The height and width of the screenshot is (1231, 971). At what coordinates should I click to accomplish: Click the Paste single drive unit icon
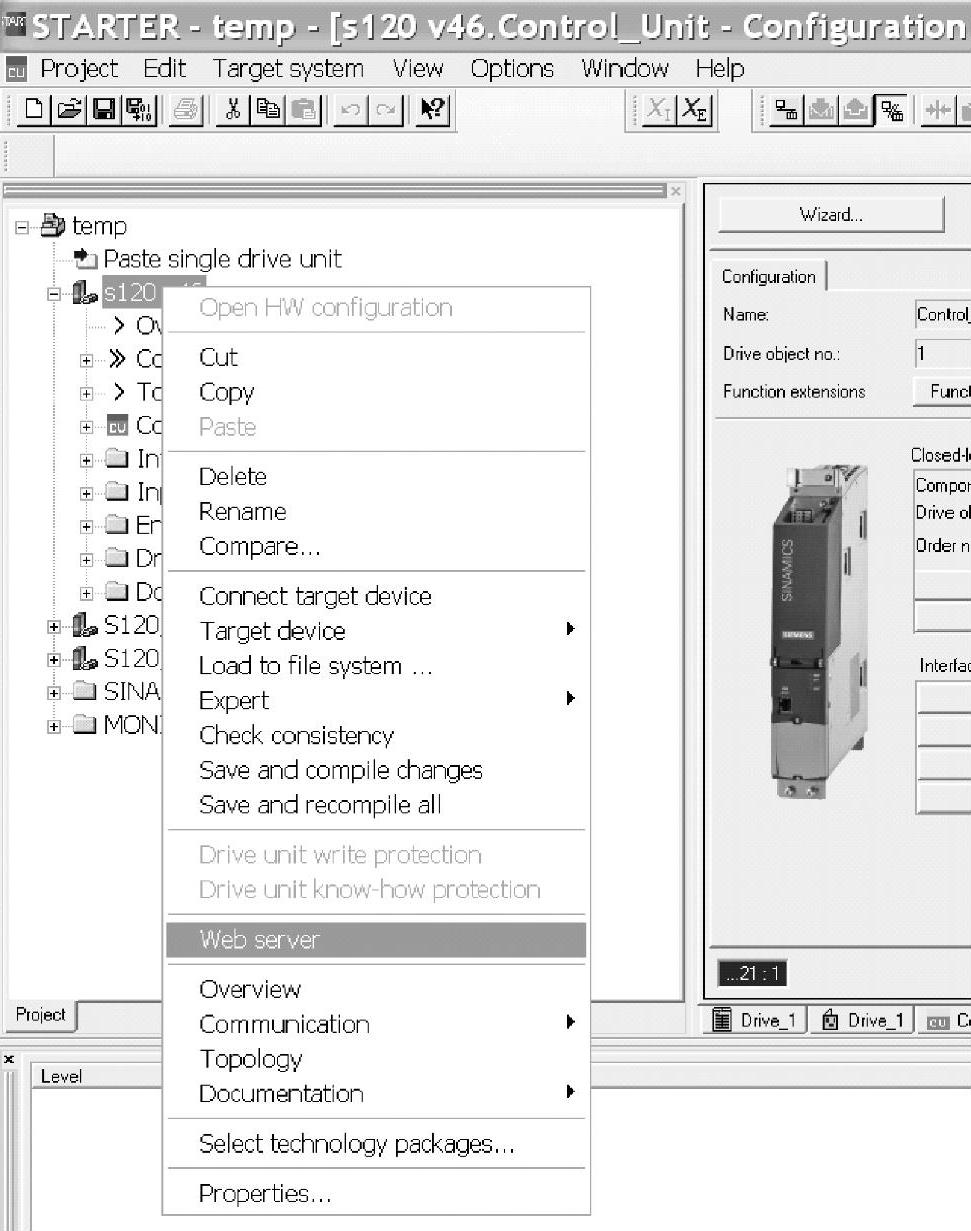coord(87,260)
